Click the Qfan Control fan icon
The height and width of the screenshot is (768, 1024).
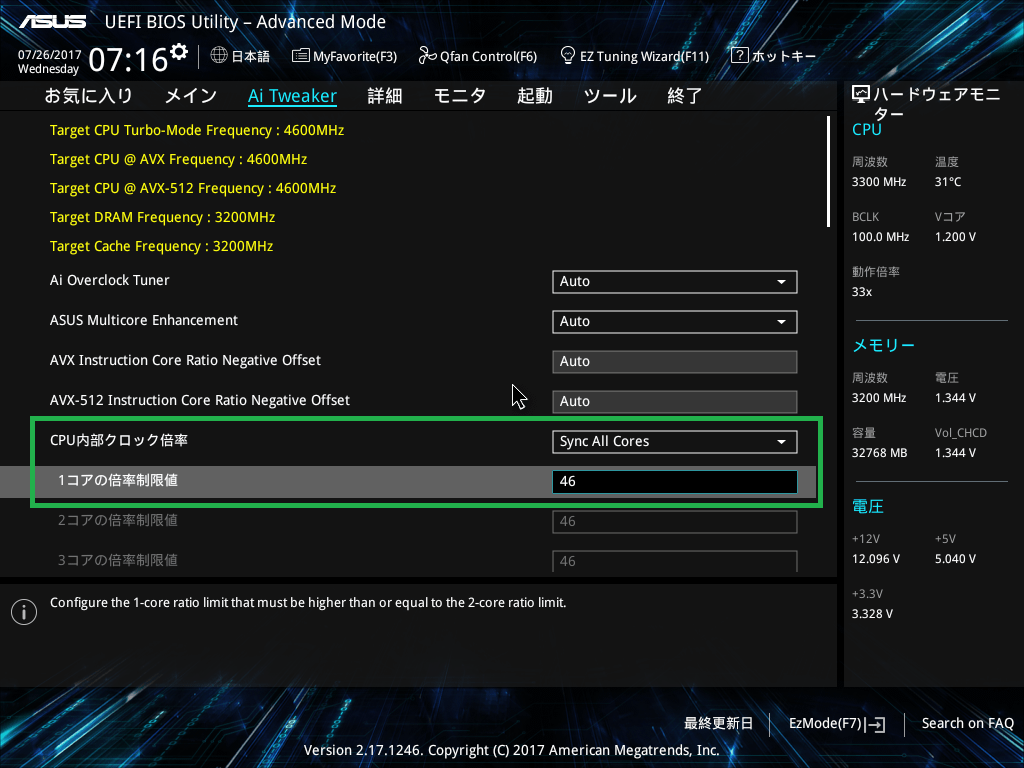click(427, 56)
